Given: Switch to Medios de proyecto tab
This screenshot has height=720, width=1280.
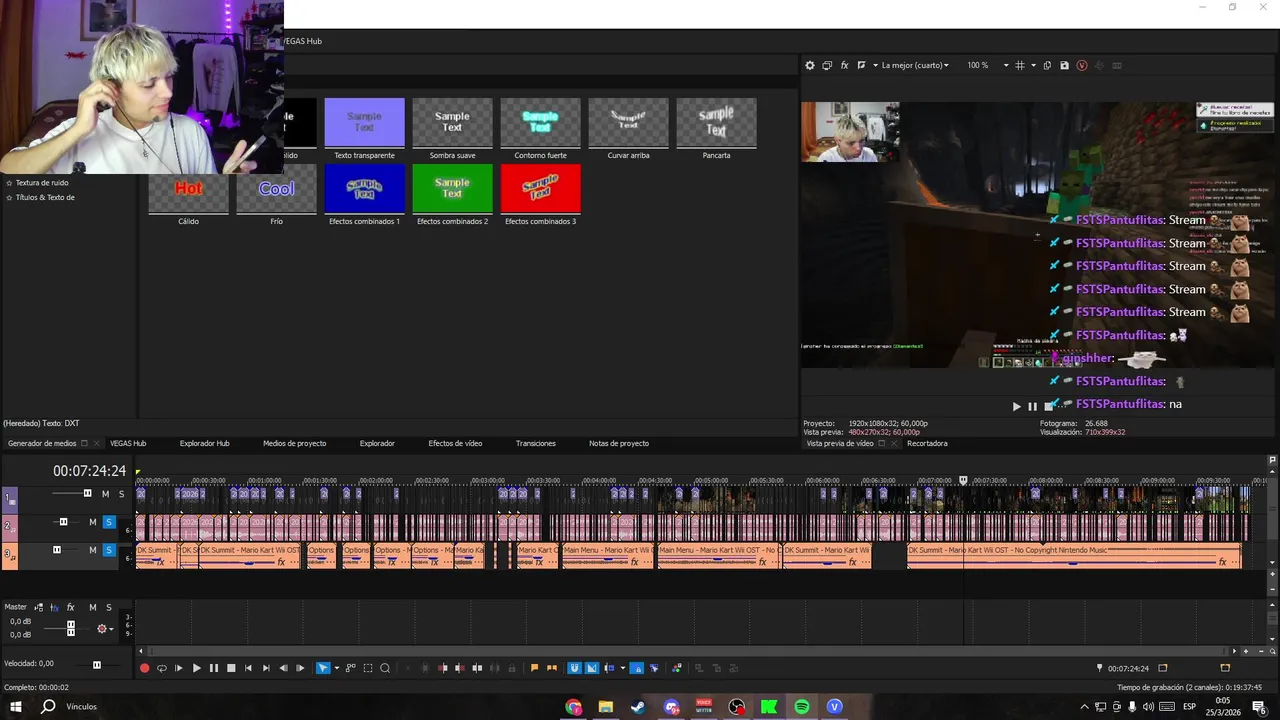Looking at the screenshot, I should [x=295, y=443].
